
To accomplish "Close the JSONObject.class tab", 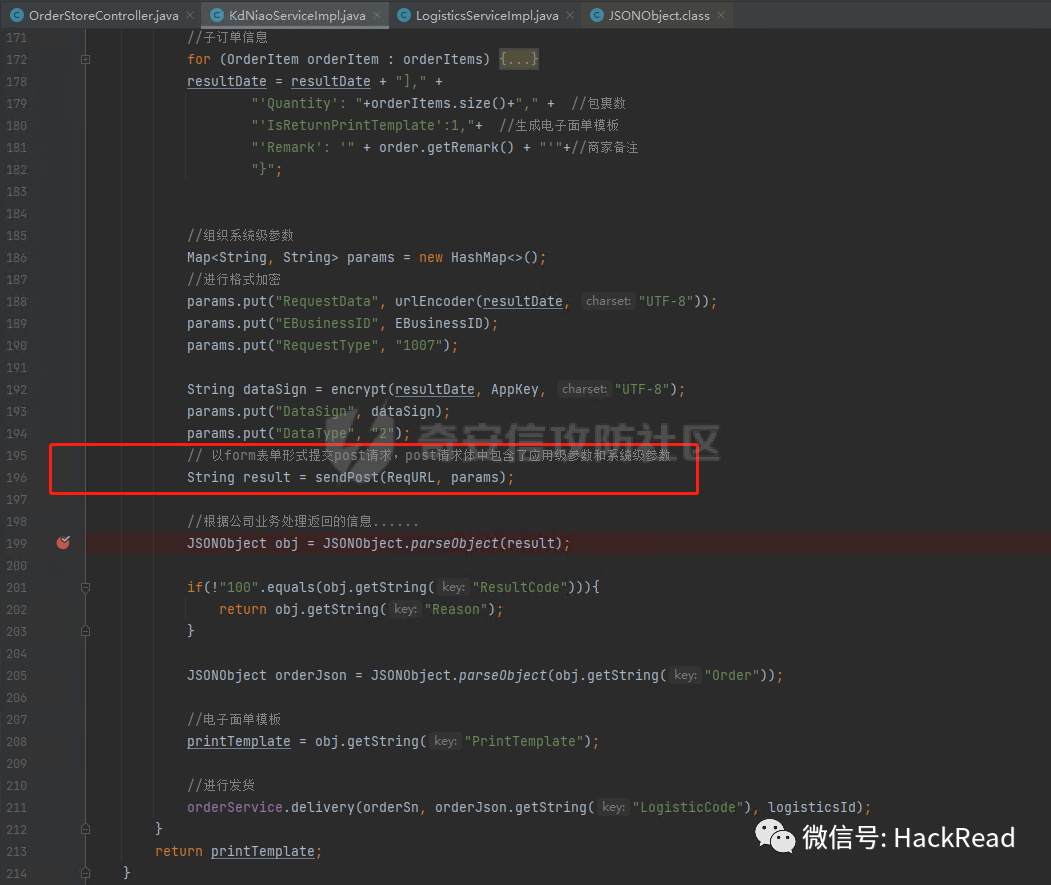I will pos(721,15).
